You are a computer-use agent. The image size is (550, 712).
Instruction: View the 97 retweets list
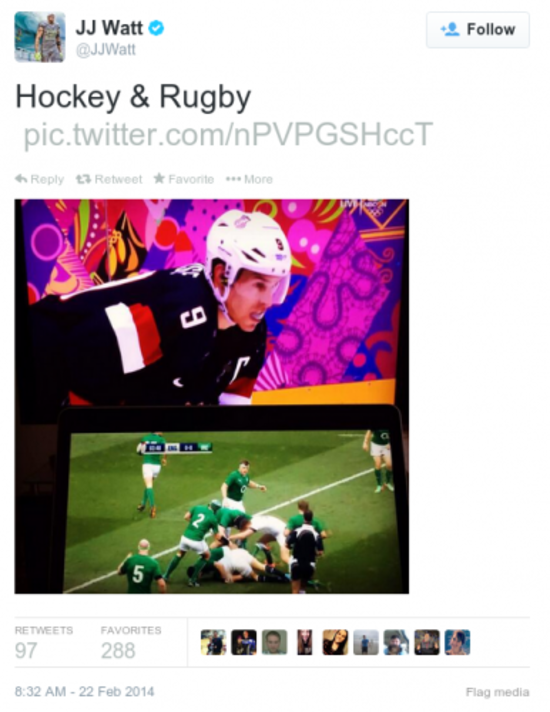44,643
